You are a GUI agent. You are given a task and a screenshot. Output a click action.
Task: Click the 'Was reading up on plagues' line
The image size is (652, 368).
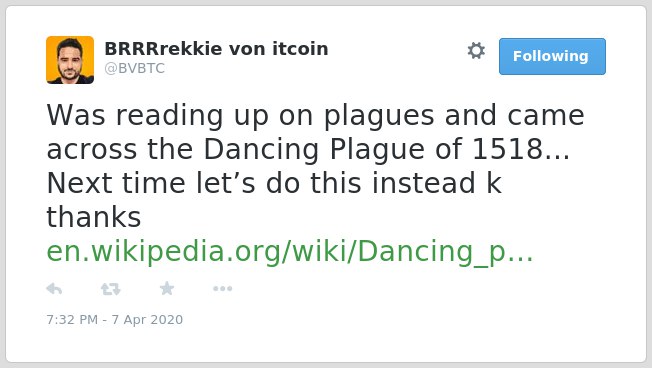[316, 116]
